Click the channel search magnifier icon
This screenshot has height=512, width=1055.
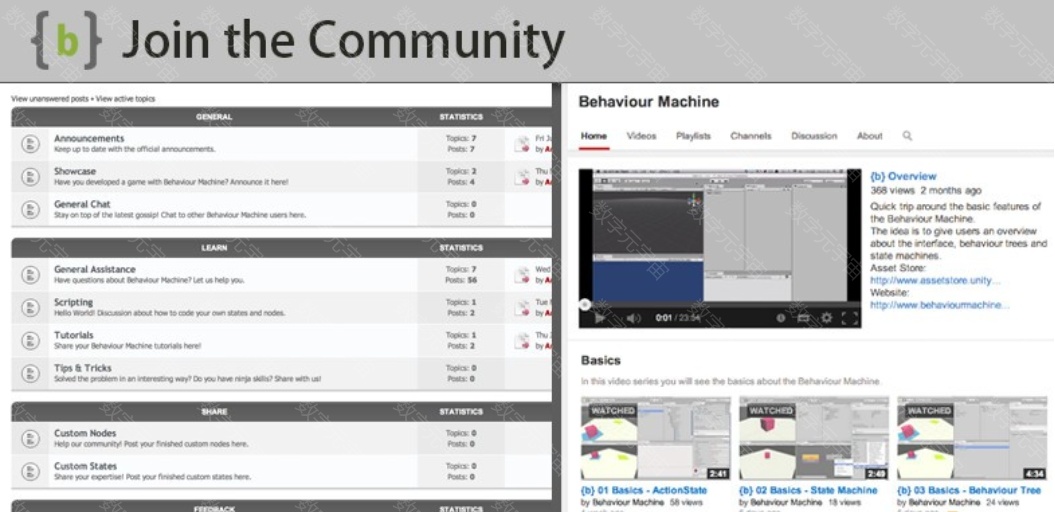point(907,136)
